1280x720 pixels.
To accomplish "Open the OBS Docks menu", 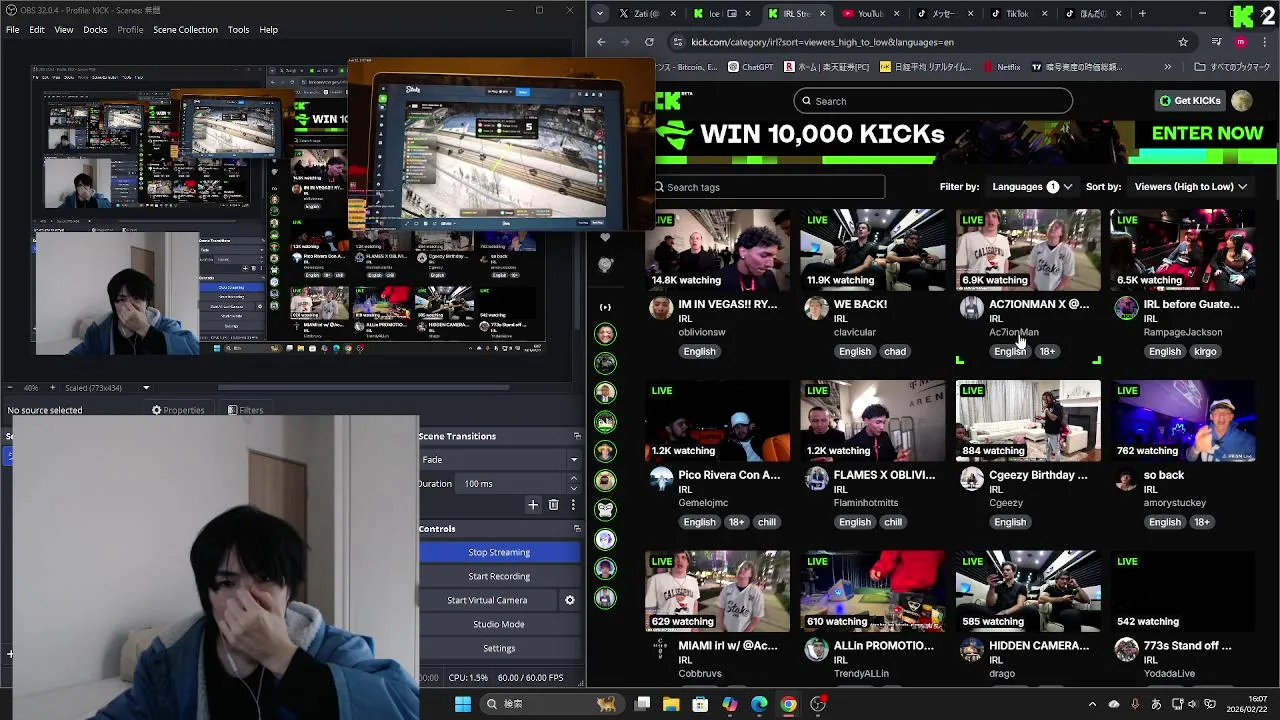I will point(95,30).
